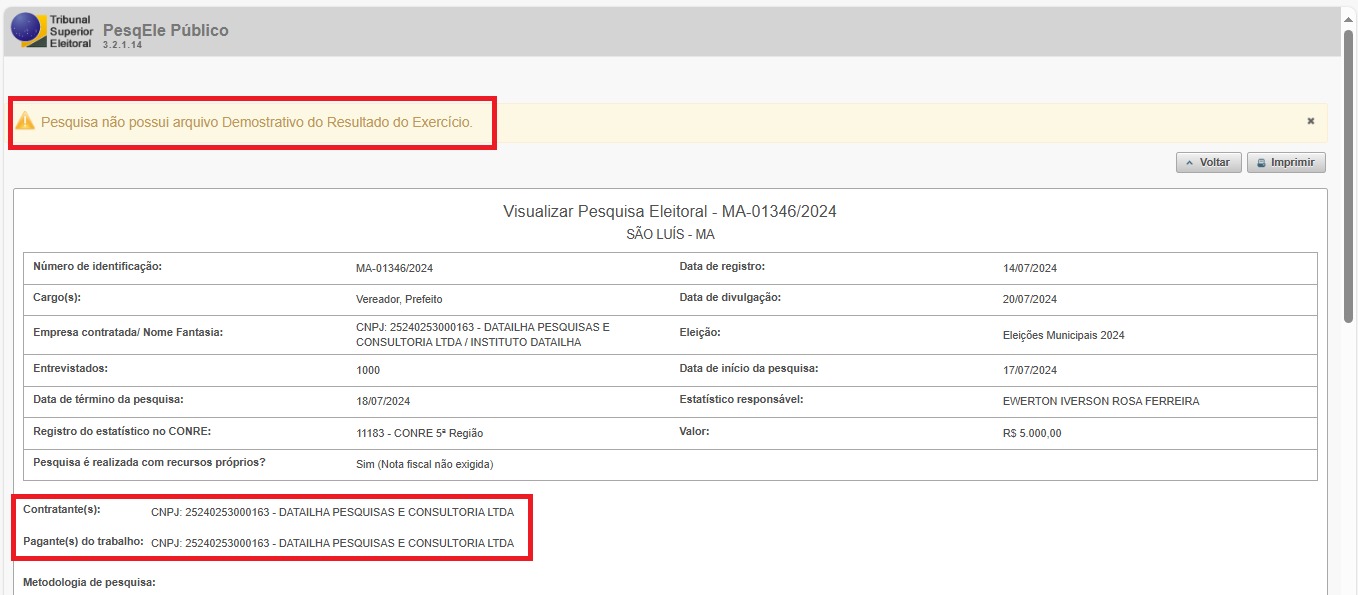Click the Data de início da pesquisa label

click(x=749, y=368)
